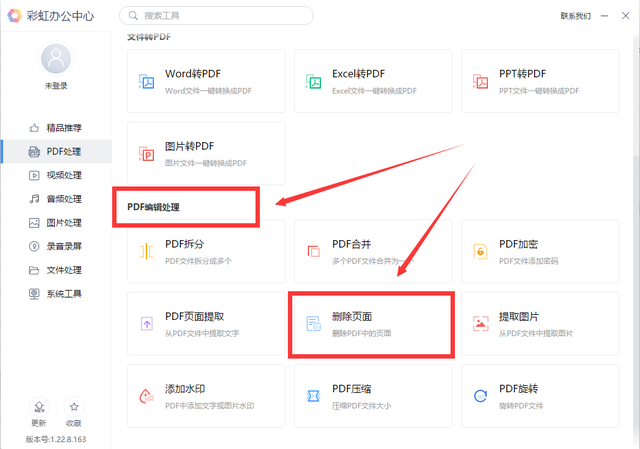
Task: Select the PDF拆分 split icon
Action: point(146,251)
